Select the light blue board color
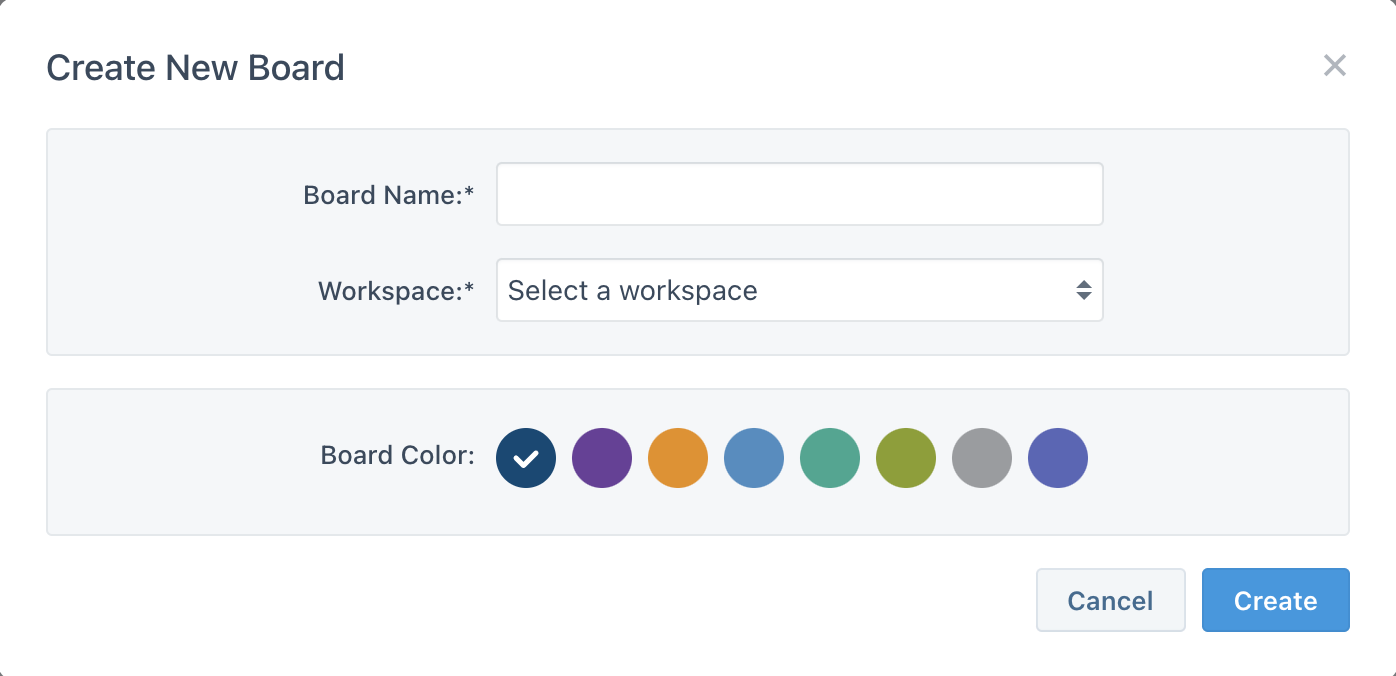 pyautogui.click(x=754, y=458)
